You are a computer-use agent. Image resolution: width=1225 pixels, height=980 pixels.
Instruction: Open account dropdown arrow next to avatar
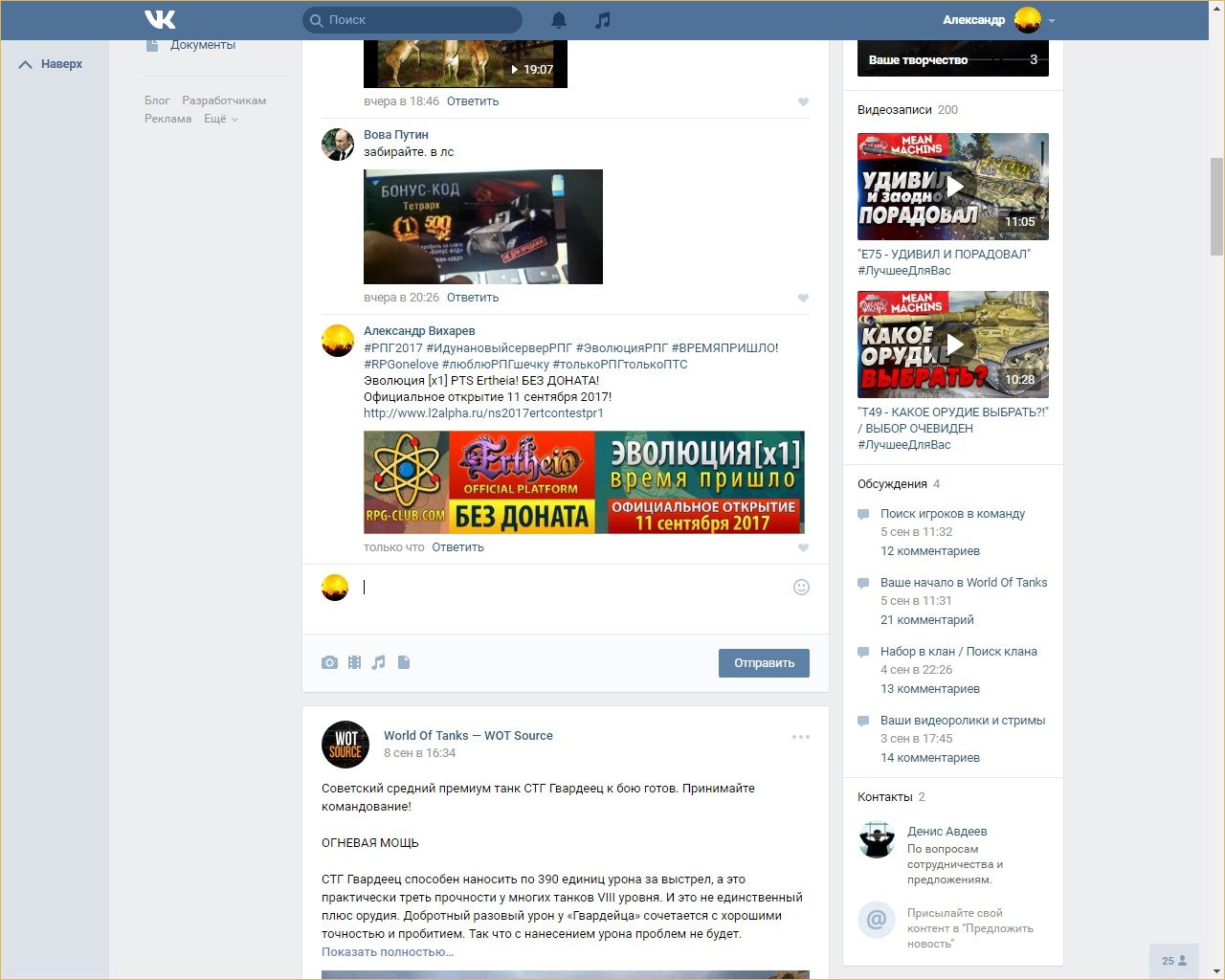(x=1052, y=20)
